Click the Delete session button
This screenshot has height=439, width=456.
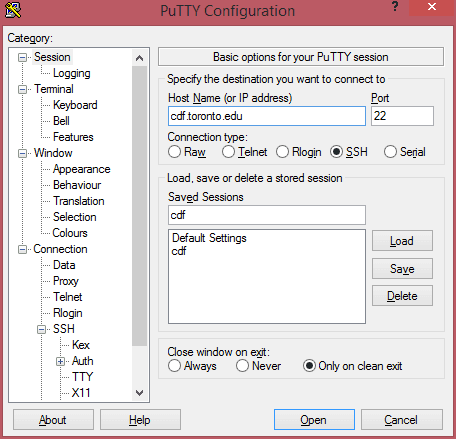[402, 296]
